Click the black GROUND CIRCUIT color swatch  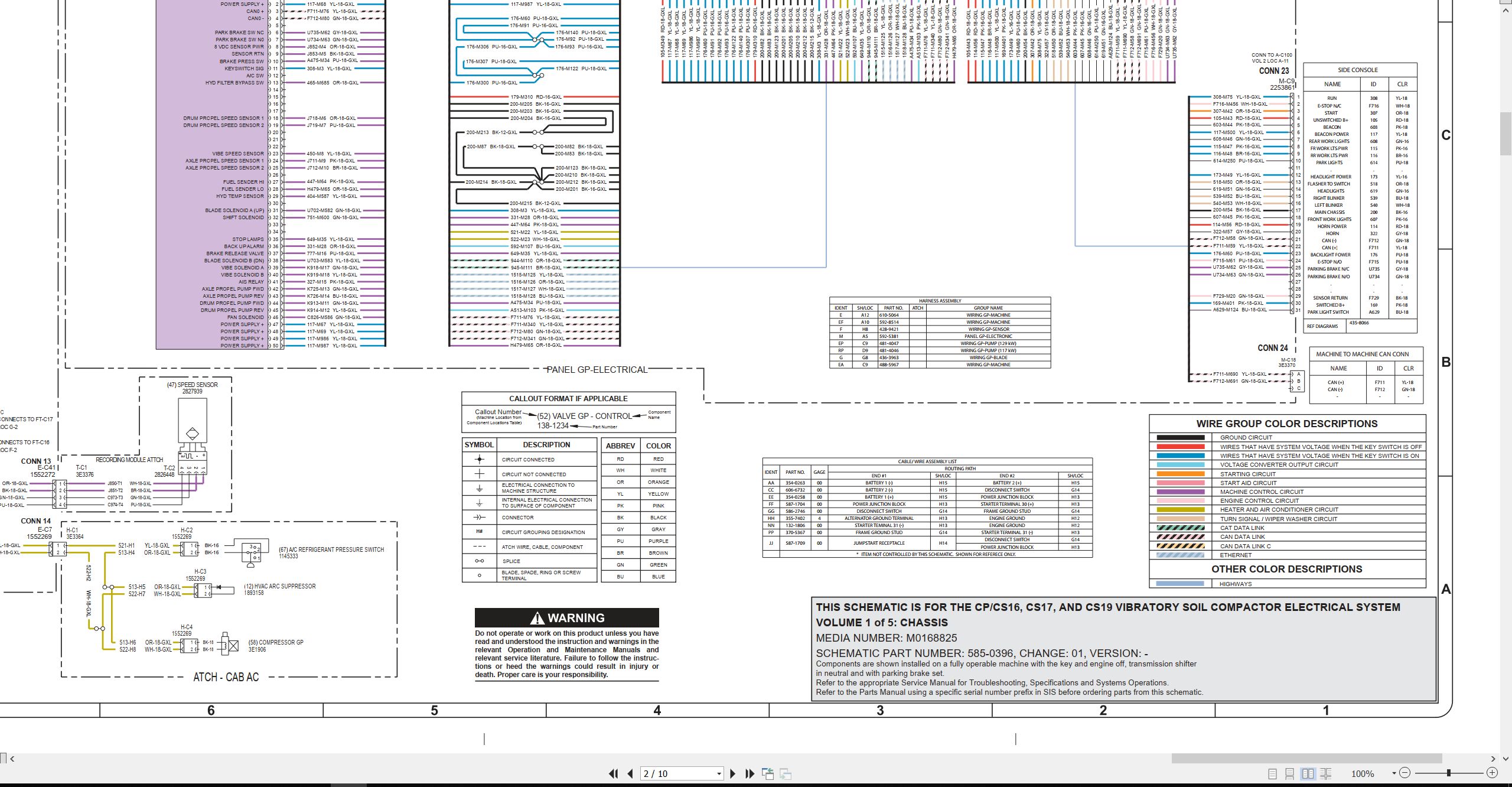(x=1180, y=438)
